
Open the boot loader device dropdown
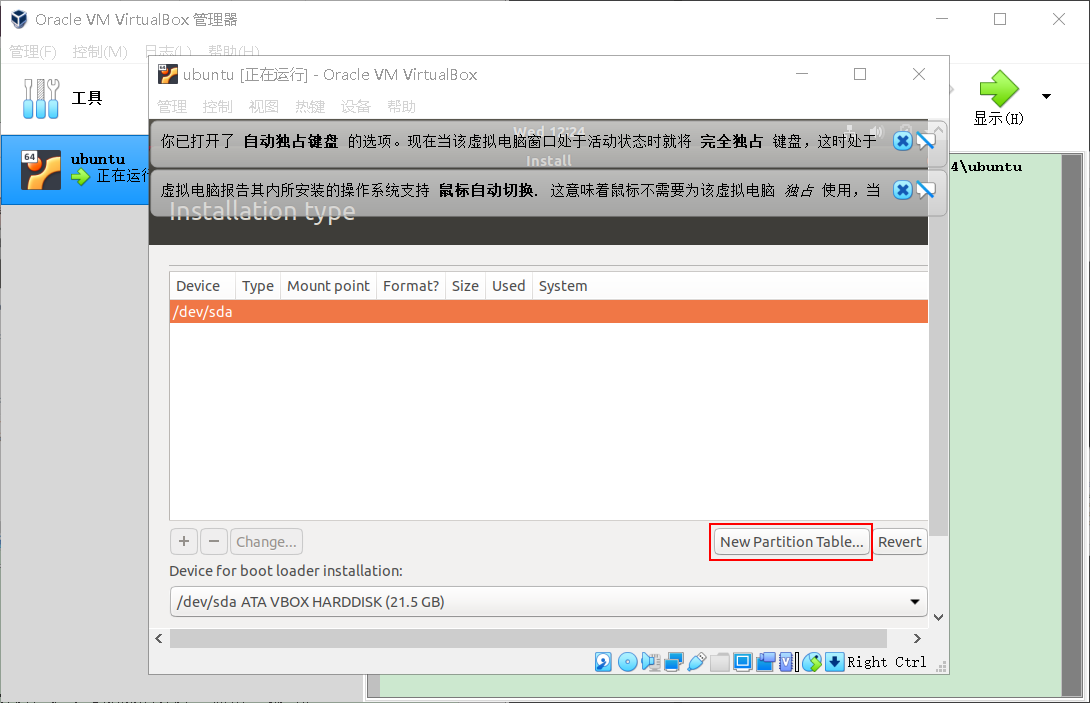tap(548, 601)
